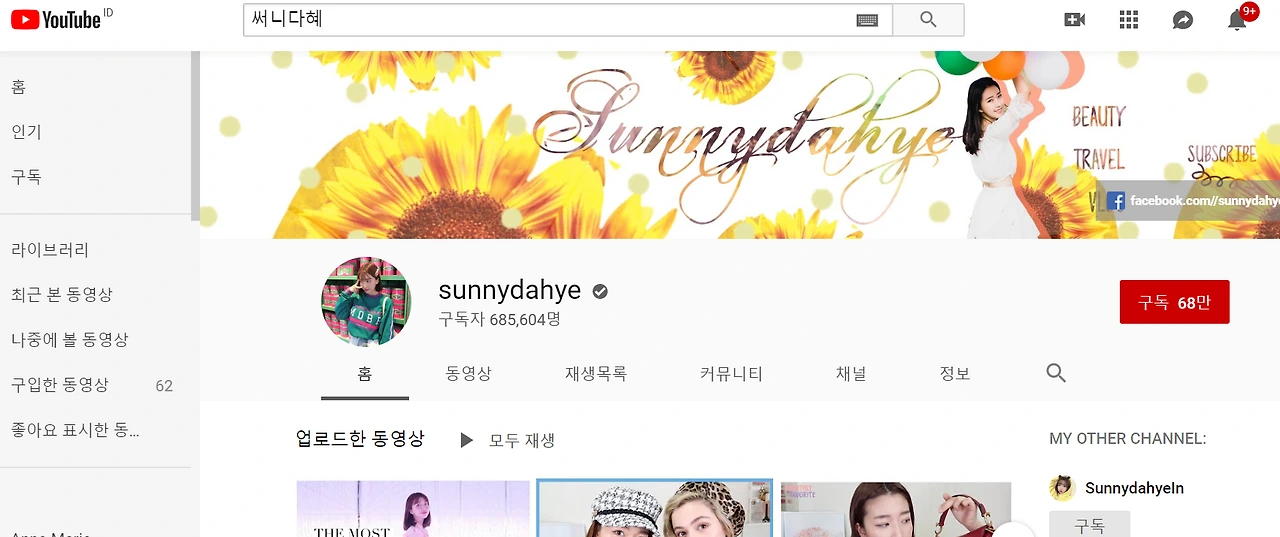Open the THE MOST video thumbnail
1280x537 pixels.
[x=413, y=509]
